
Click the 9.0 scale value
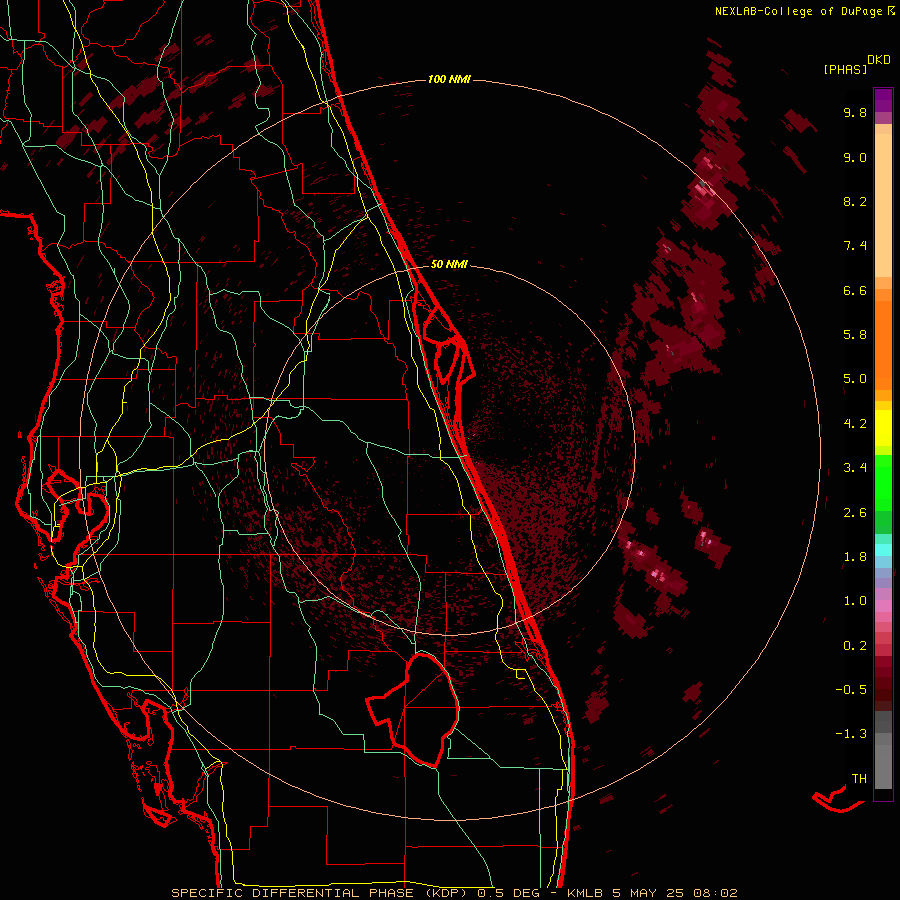coord(855,158)
